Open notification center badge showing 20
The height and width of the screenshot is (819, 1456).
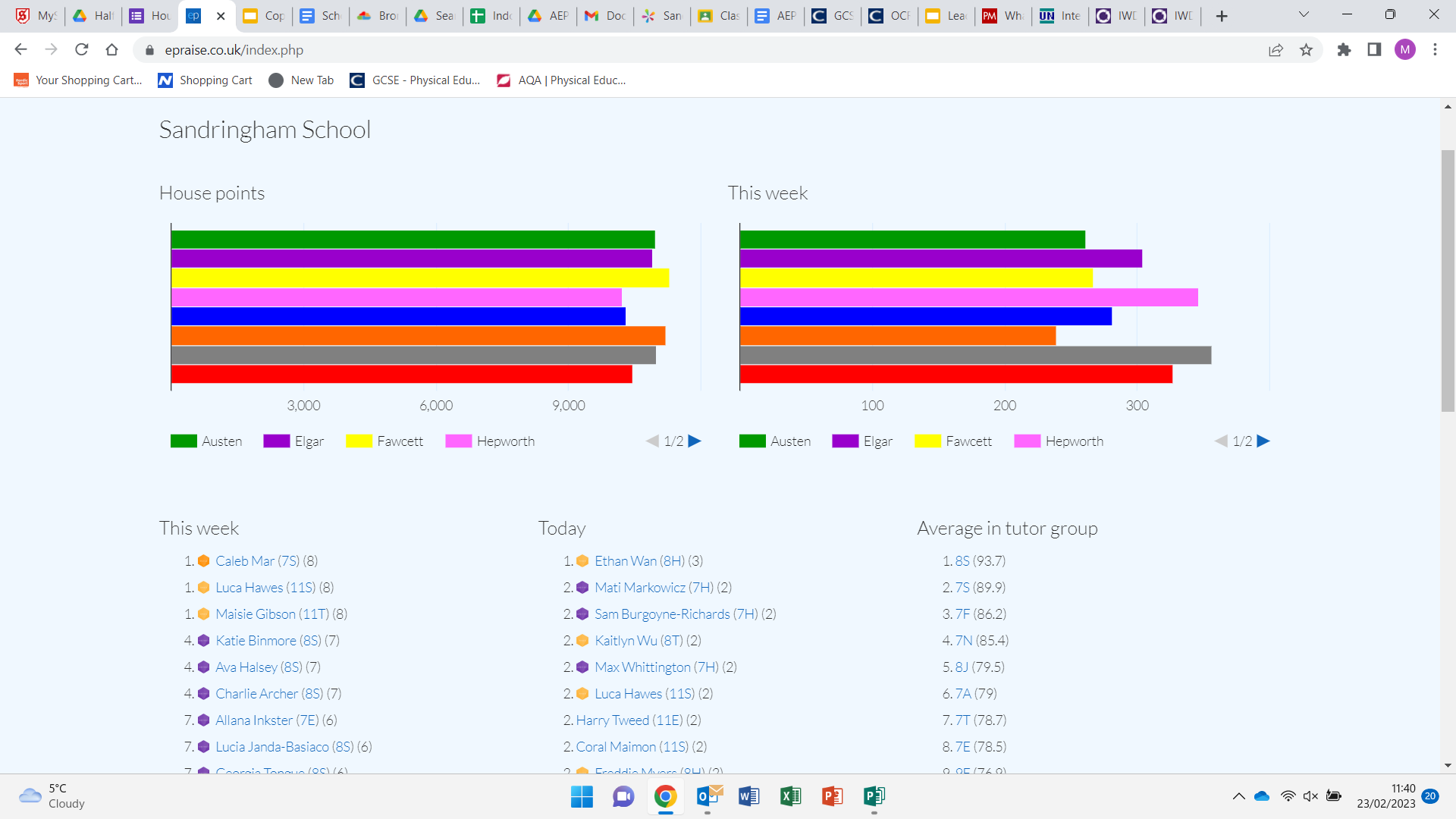[x=1430, y=796]
